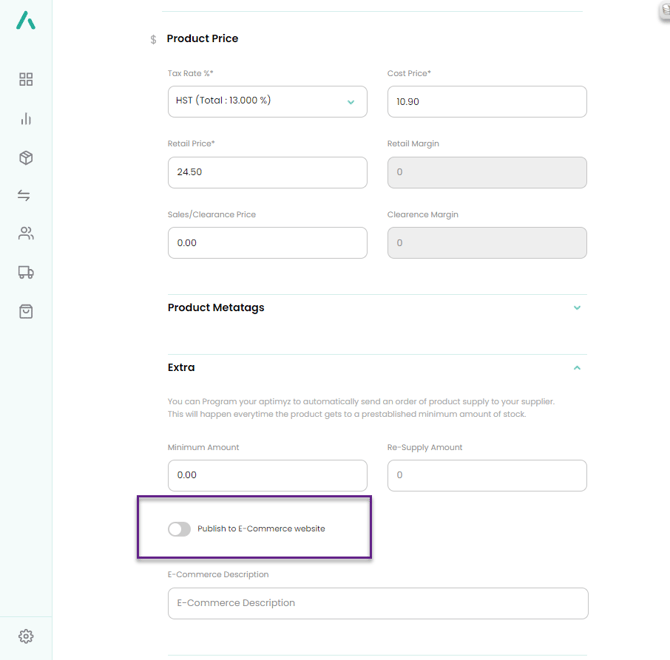The width and height of the screenshot is (670, 660).
Task: Open the delivery truck icon
Action: [26, 272]
